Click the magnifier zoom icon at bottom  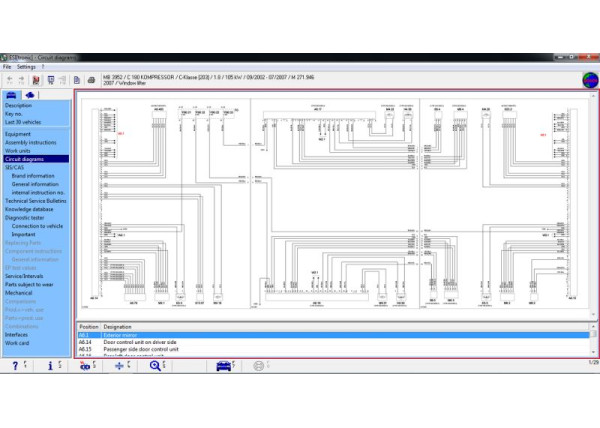tap(156, 366)
